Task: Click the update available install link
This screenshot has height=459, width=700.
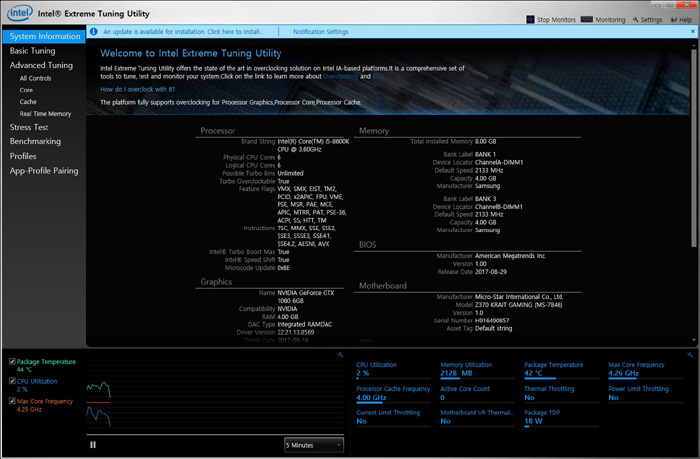Action: [x=183, y=32]
